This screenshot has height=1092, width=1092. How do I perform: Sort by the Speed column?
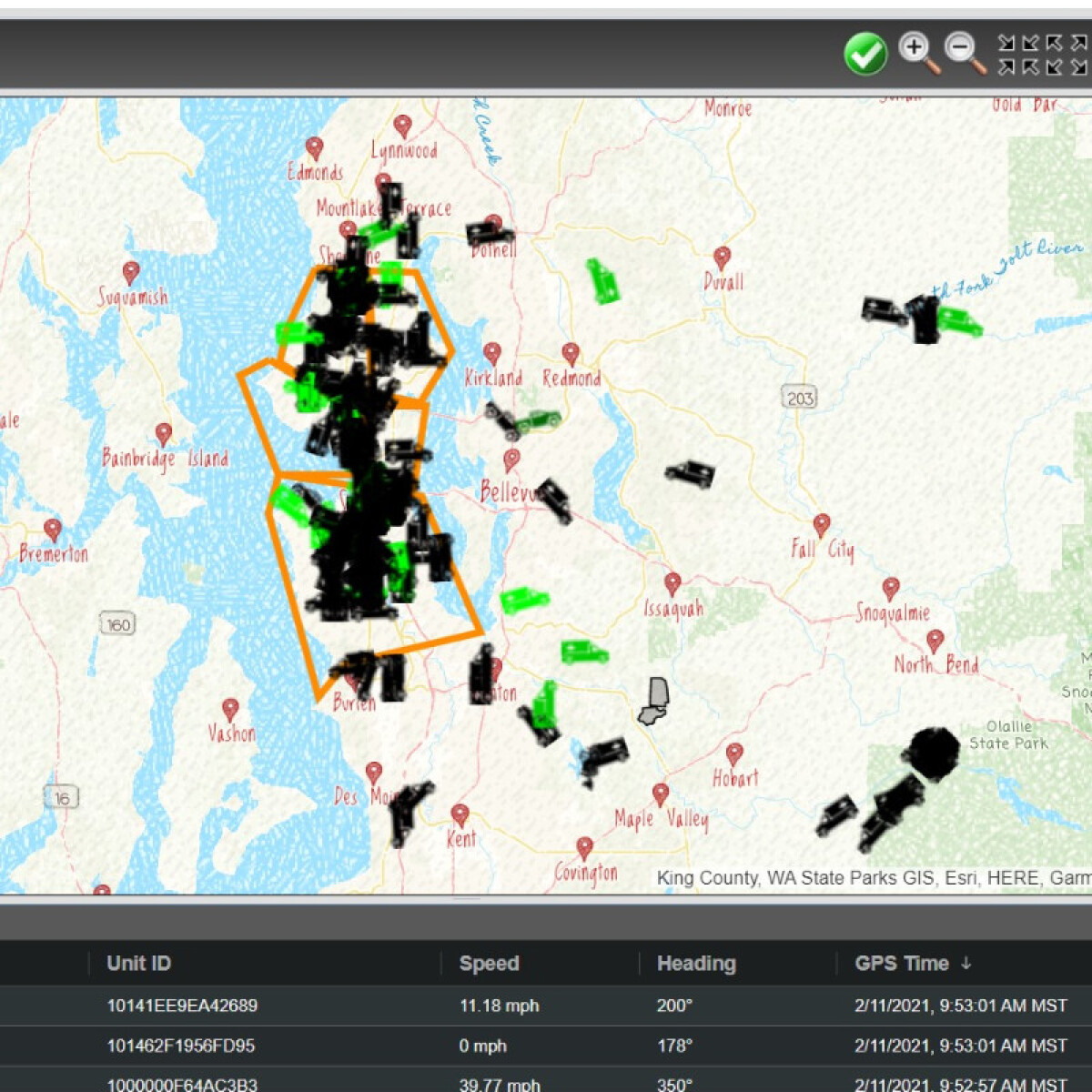(489, 963)
